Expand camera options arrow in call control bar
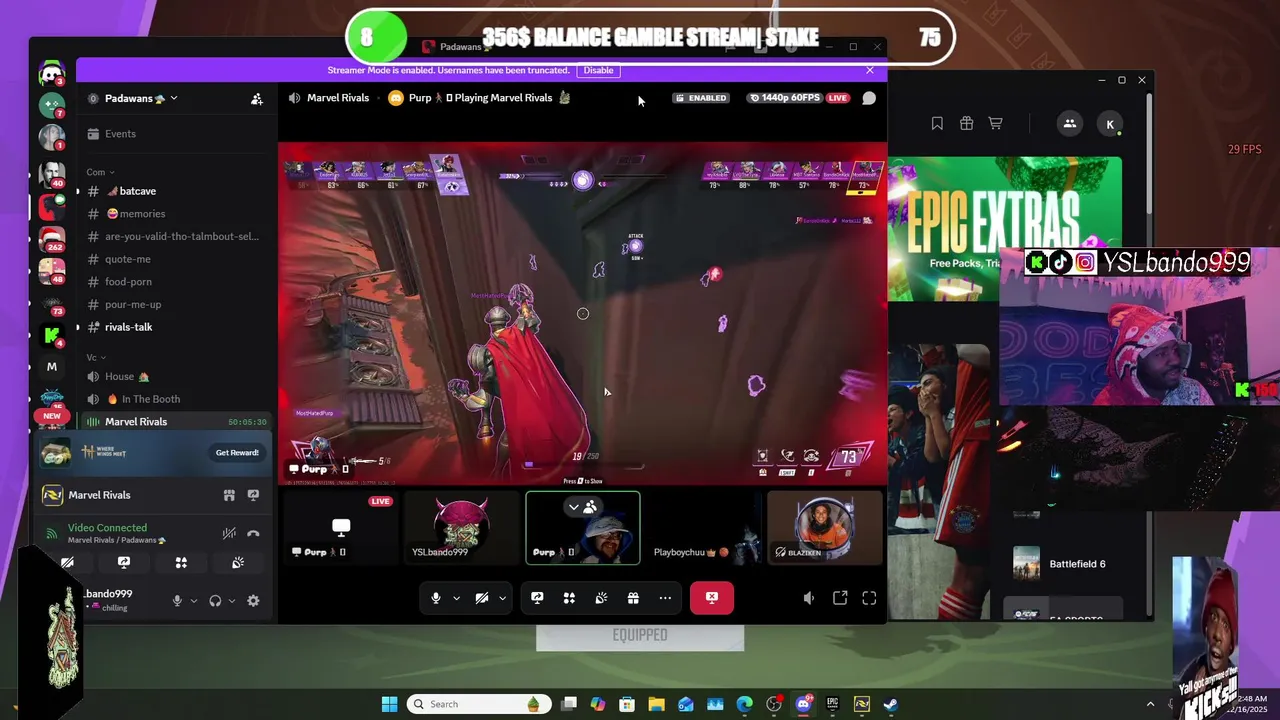The width and height of the screenshot is (1280, 720). (x=502, y=598)
